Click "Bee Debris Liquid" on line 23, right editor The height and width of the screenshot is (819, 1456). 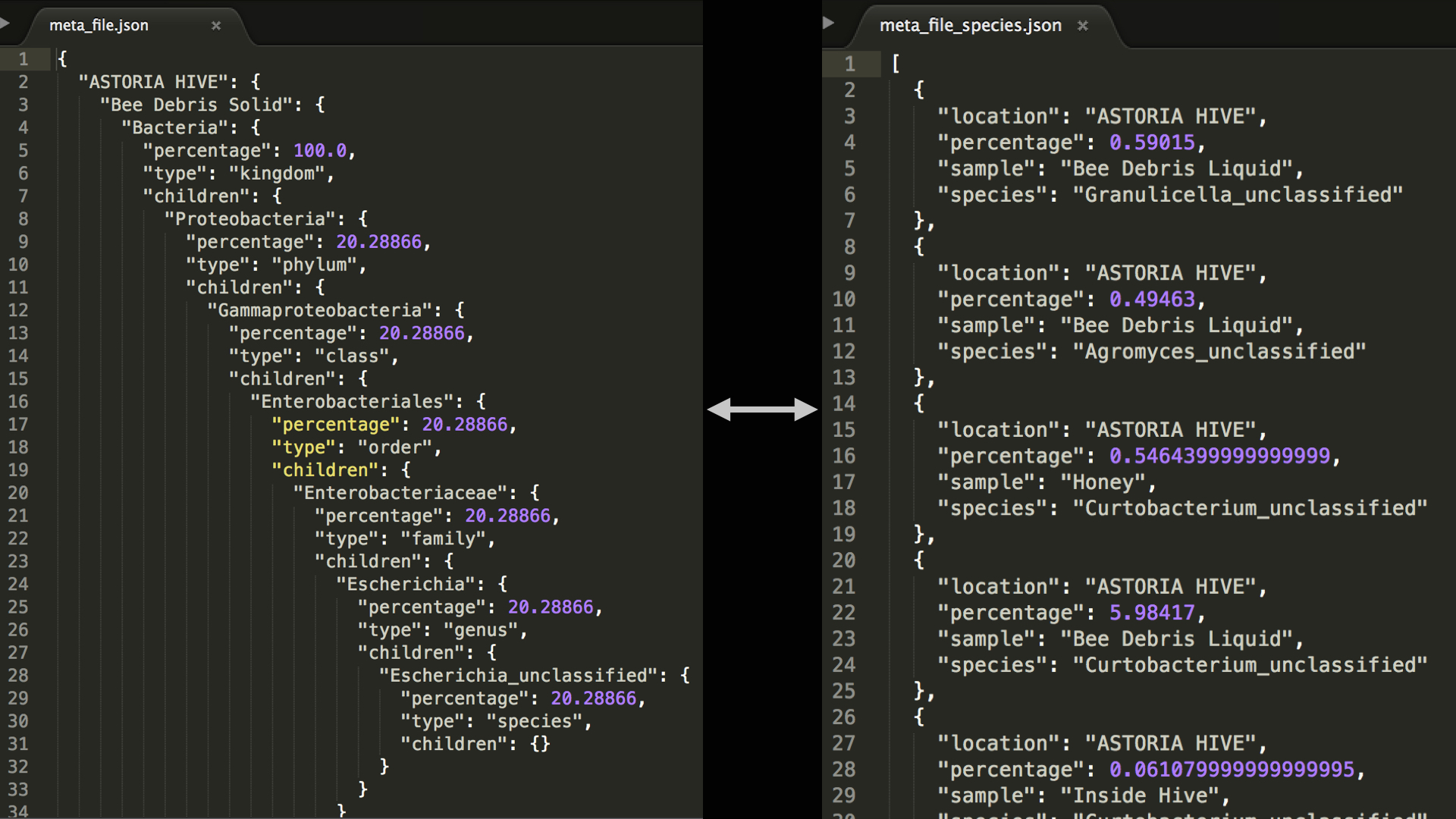(1176, 639)
